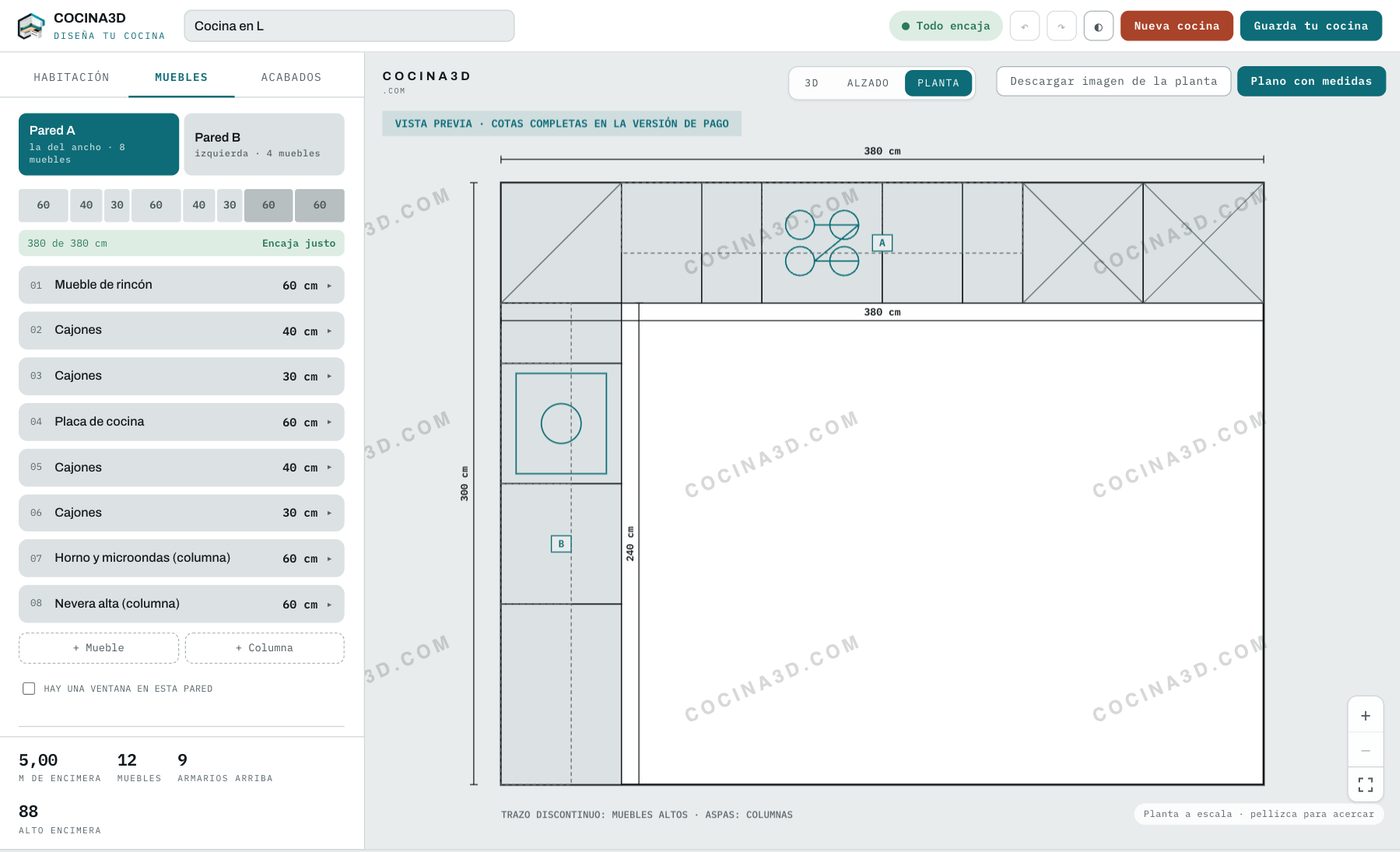Zoom out of the floor plan
This screenshot has width=1400, height=852.
(1365, 750)
